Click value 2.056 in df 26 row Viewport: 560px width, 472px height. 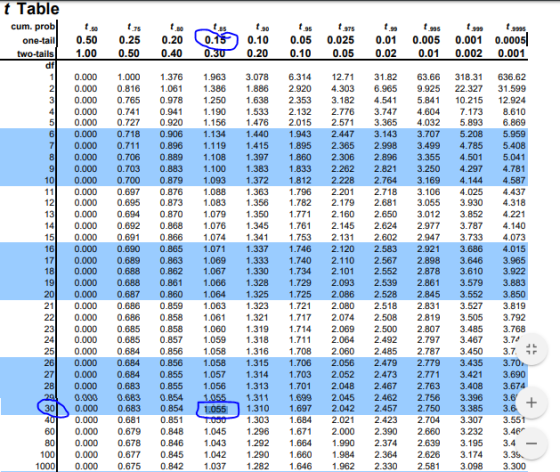pyautogui.click(x=342, y=363)
